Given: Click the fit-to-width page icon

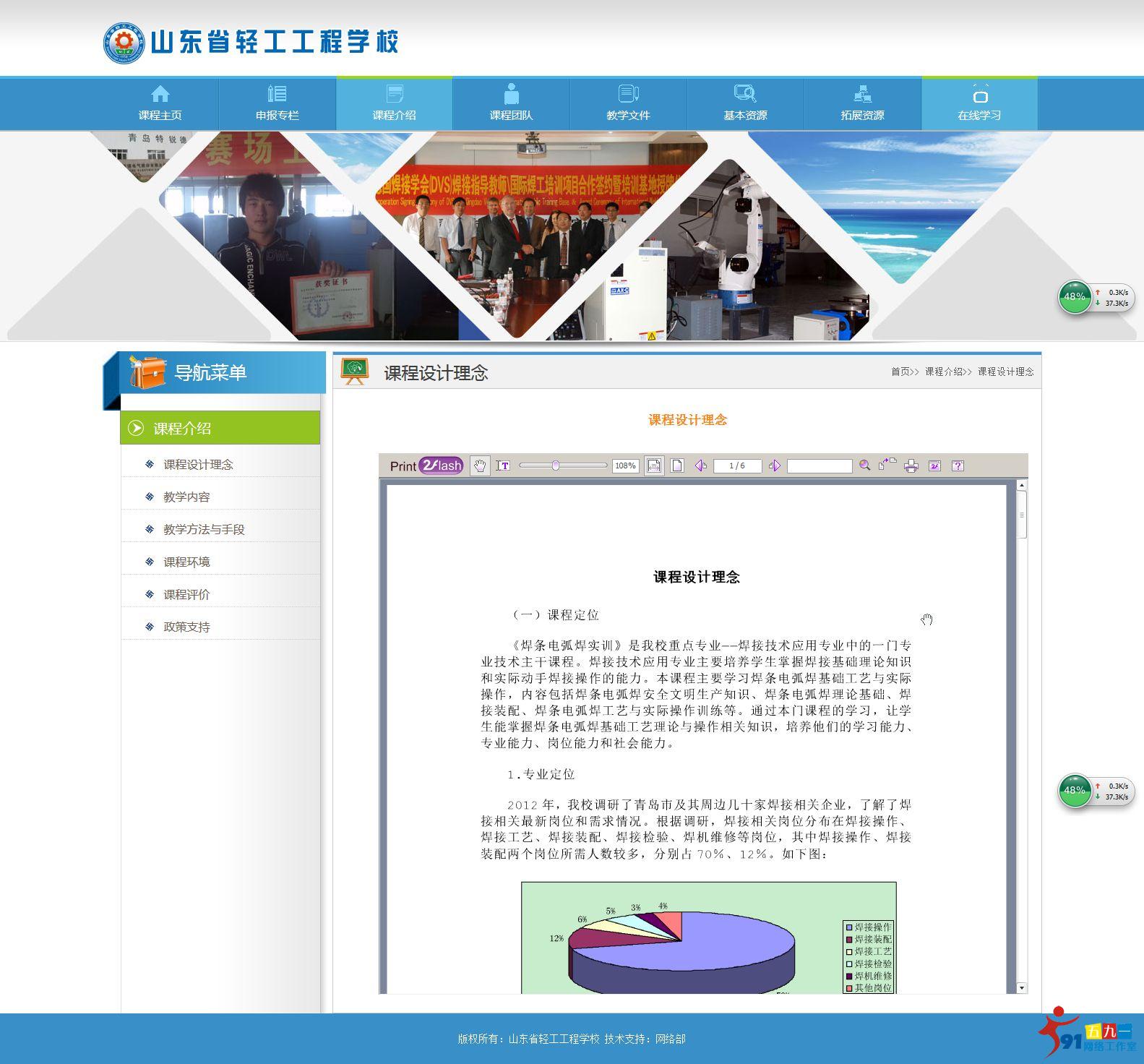Looking at the screenshot, I should pos(653,466).
